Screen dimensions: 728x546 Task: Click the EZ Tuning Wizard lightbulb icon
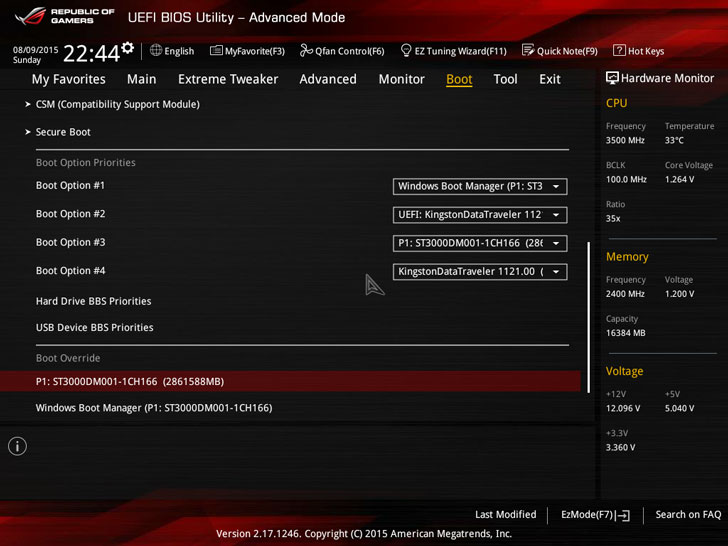point(406,50)
